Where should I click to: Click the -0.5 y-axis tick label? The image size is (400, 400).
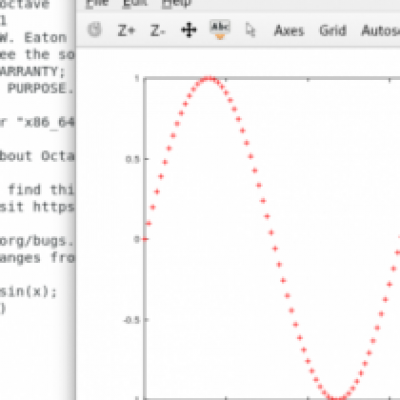[131, 320]
